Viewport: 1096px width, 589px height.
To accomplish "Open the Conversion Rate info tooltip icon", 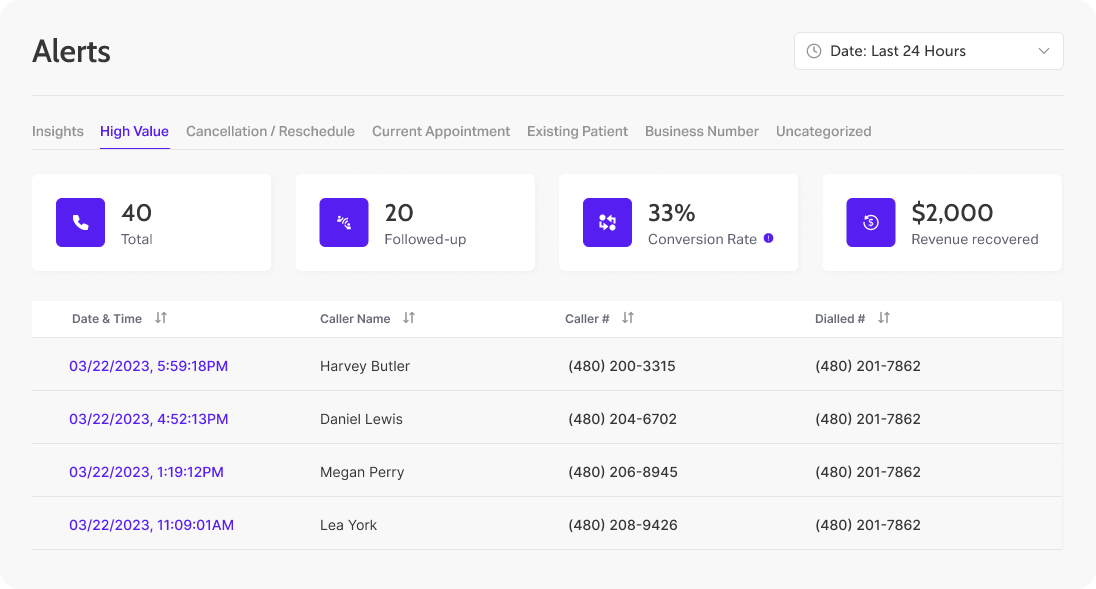I will point(767,239).
